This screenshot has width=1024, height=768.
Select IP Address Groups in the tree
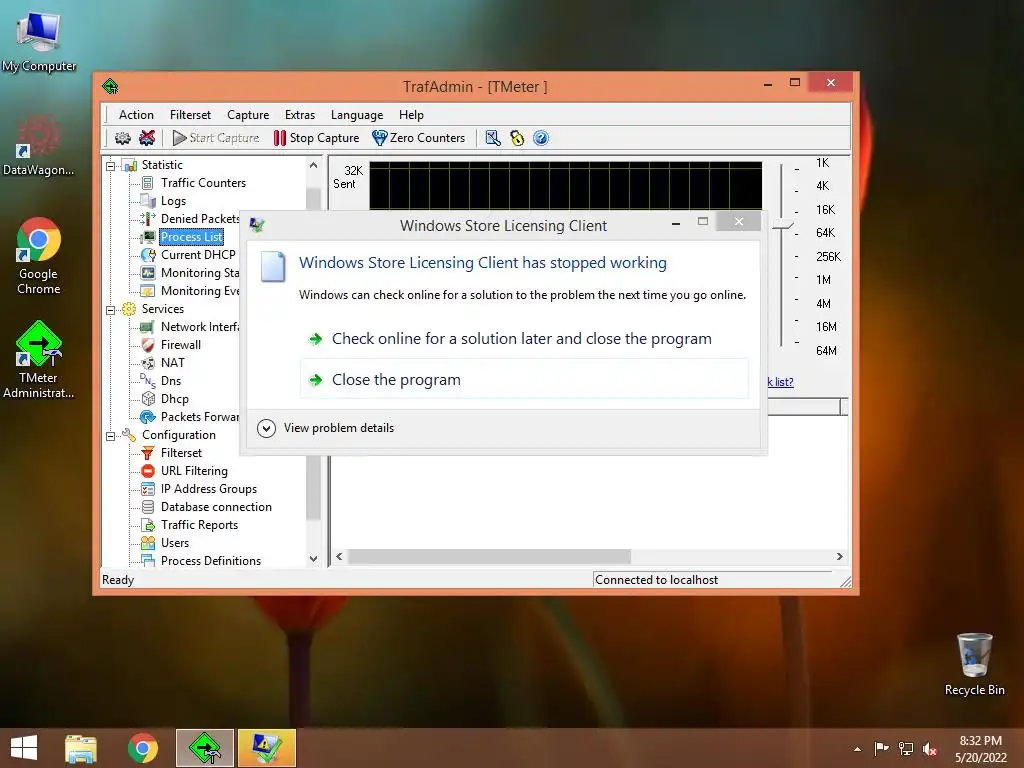(208, 489)
